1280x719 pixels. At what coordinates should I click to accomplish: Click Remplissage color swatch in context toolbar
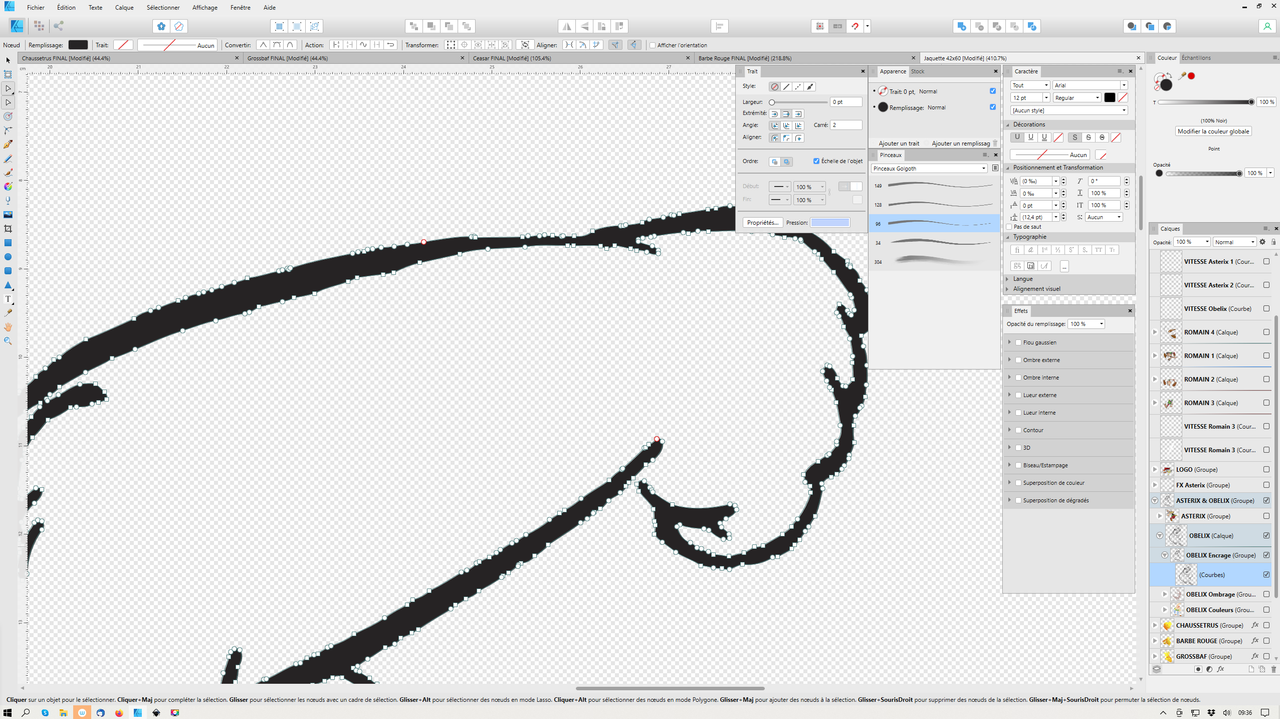point(78,45)
